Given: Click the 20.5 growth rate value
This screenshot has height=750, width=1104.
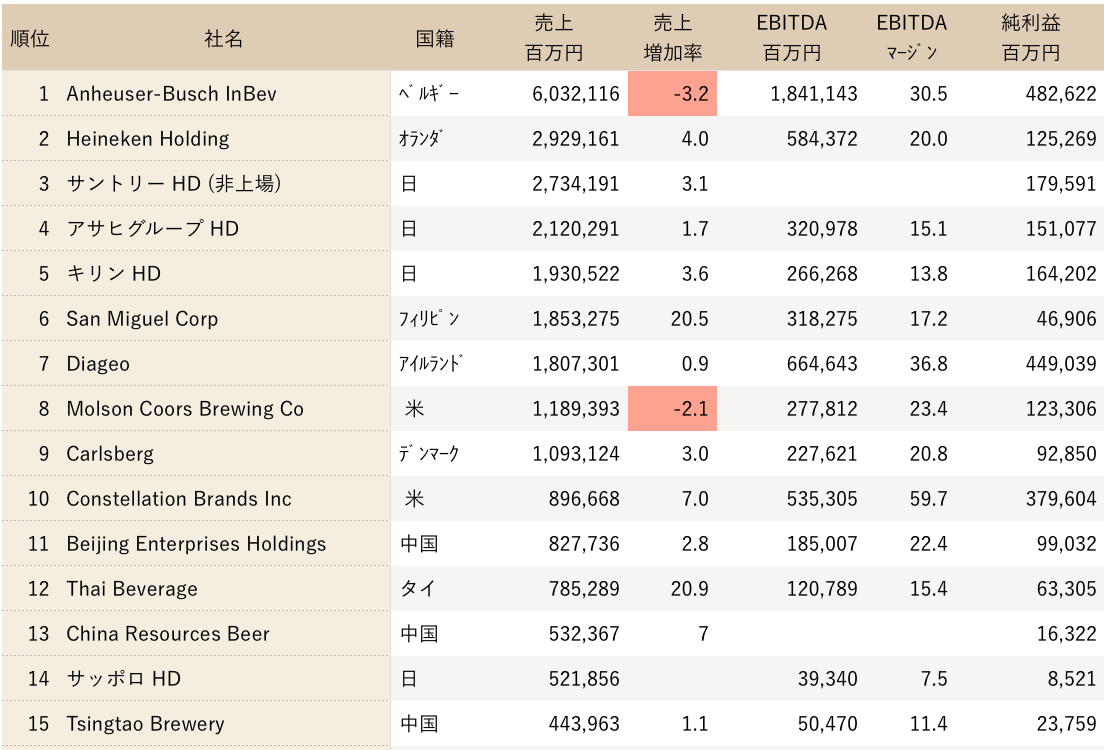Looking at the screenshot, I should pyautogui.click(x=690, y=319).
